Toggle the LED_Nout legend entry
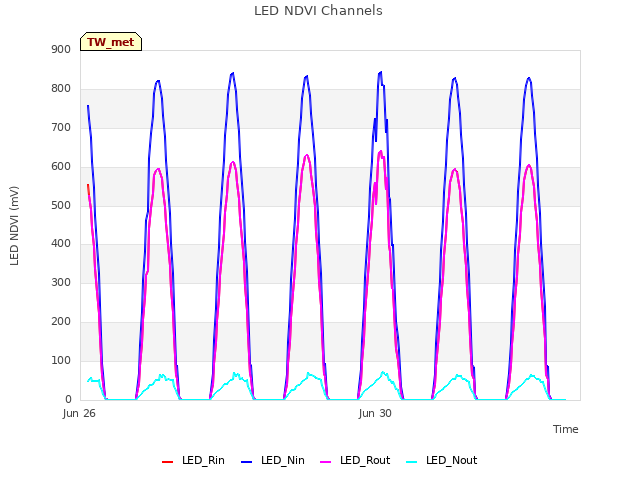The height and width of the screenshot is (480, 640). click(442, 461)
